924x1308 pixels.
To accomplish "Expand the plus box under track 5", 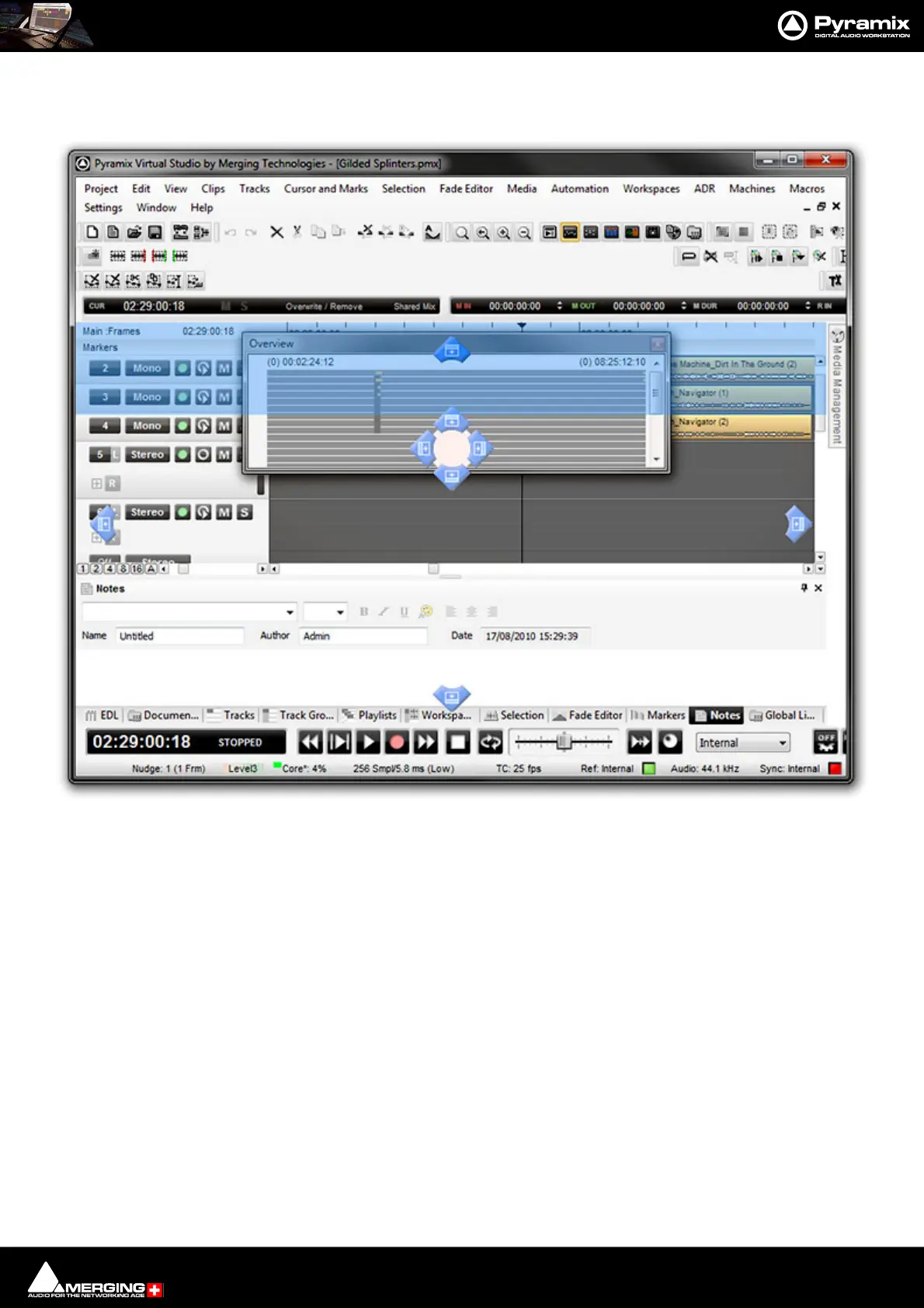I will pos(96,483).
